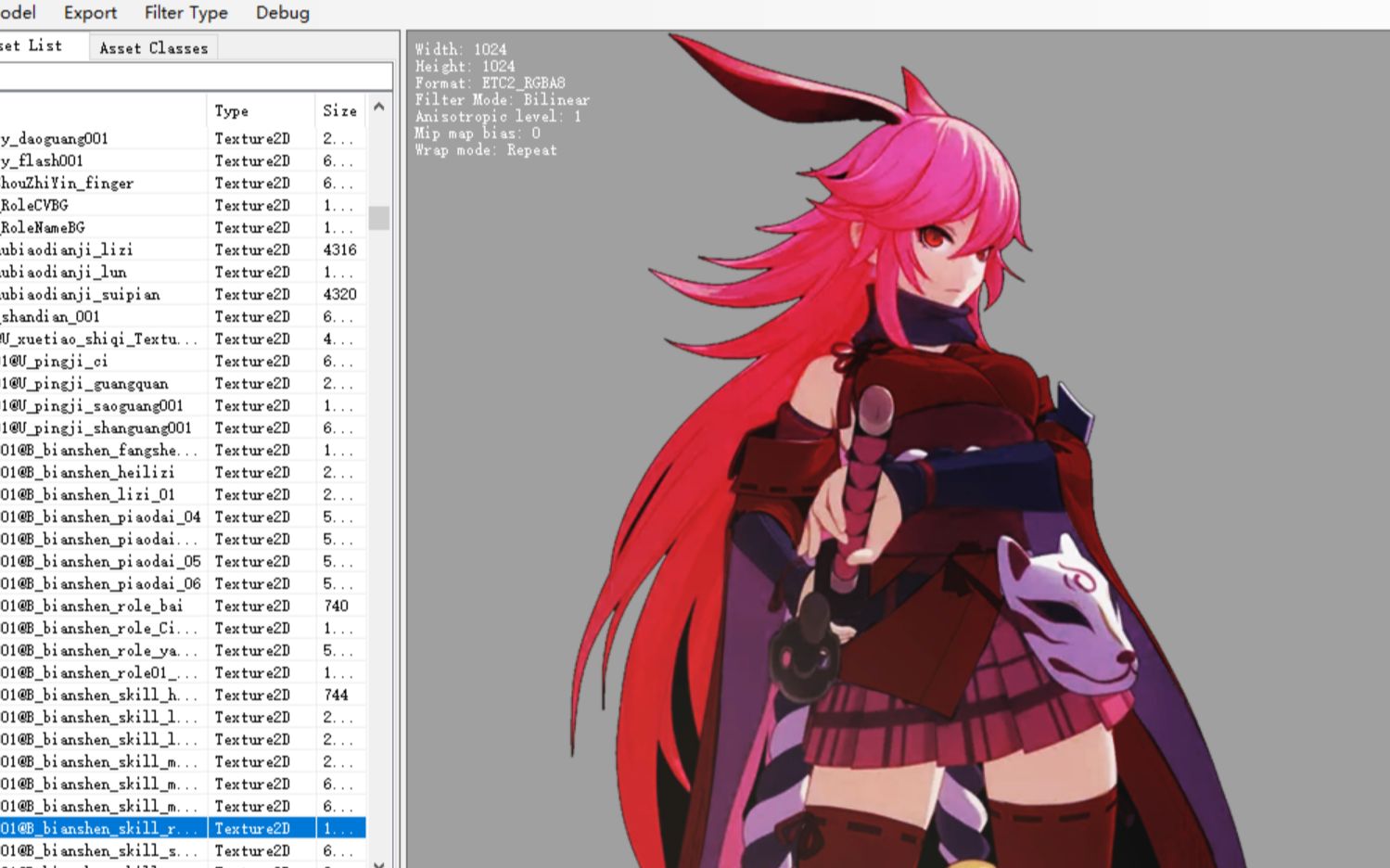Select the ubiaodianji_lizi asset row

point(183,249)
